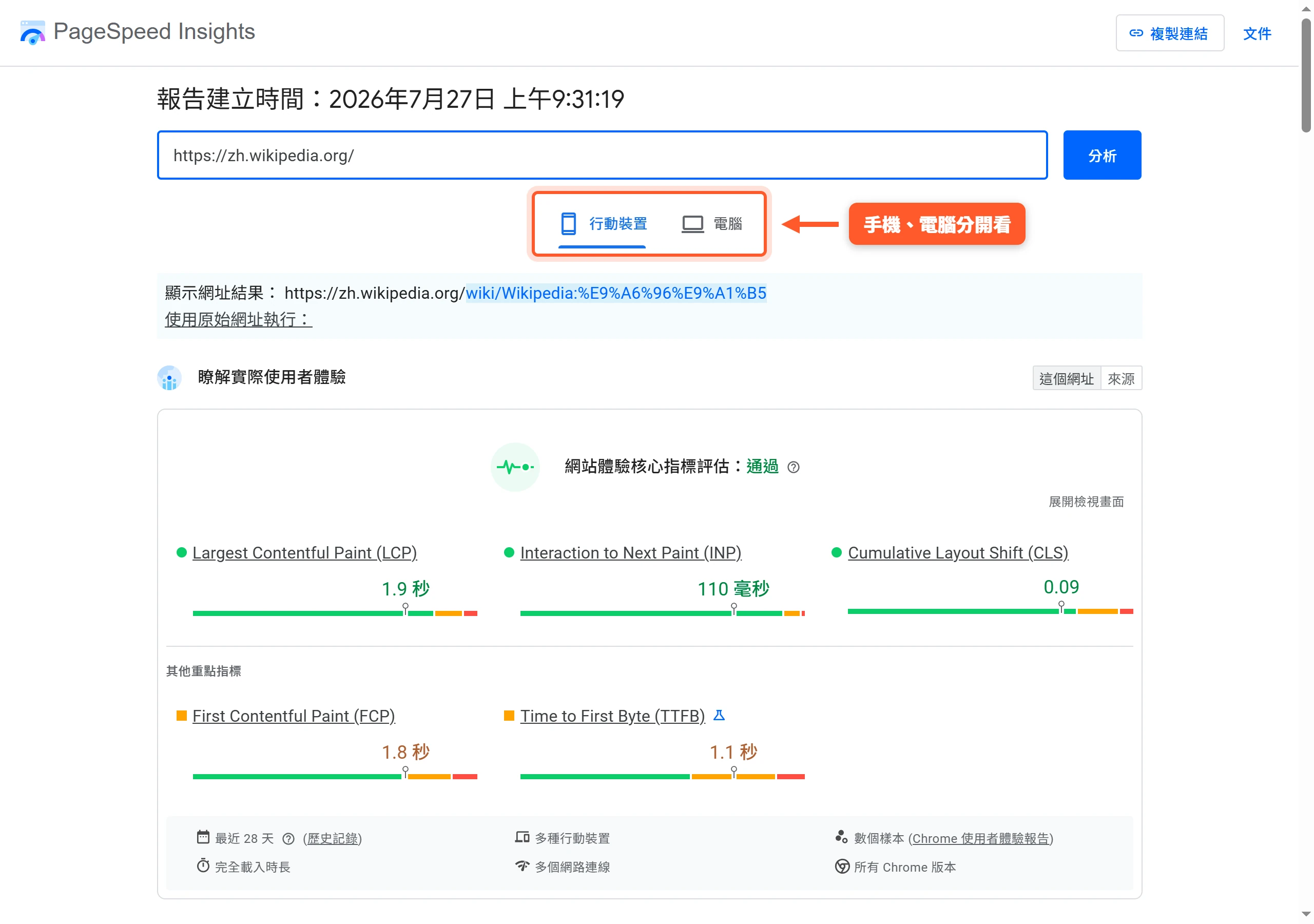Click the vertical page scrollbar thumb
The image size is (1314, 924).
click(1305, 75)
